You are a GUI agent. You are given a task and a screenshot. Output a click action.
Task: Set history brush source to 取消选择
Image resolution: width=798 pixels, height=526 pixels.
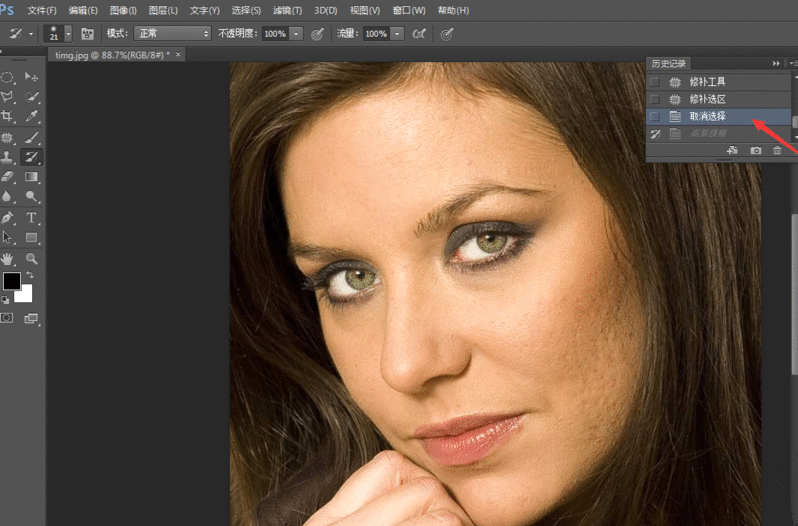point(654,116)
